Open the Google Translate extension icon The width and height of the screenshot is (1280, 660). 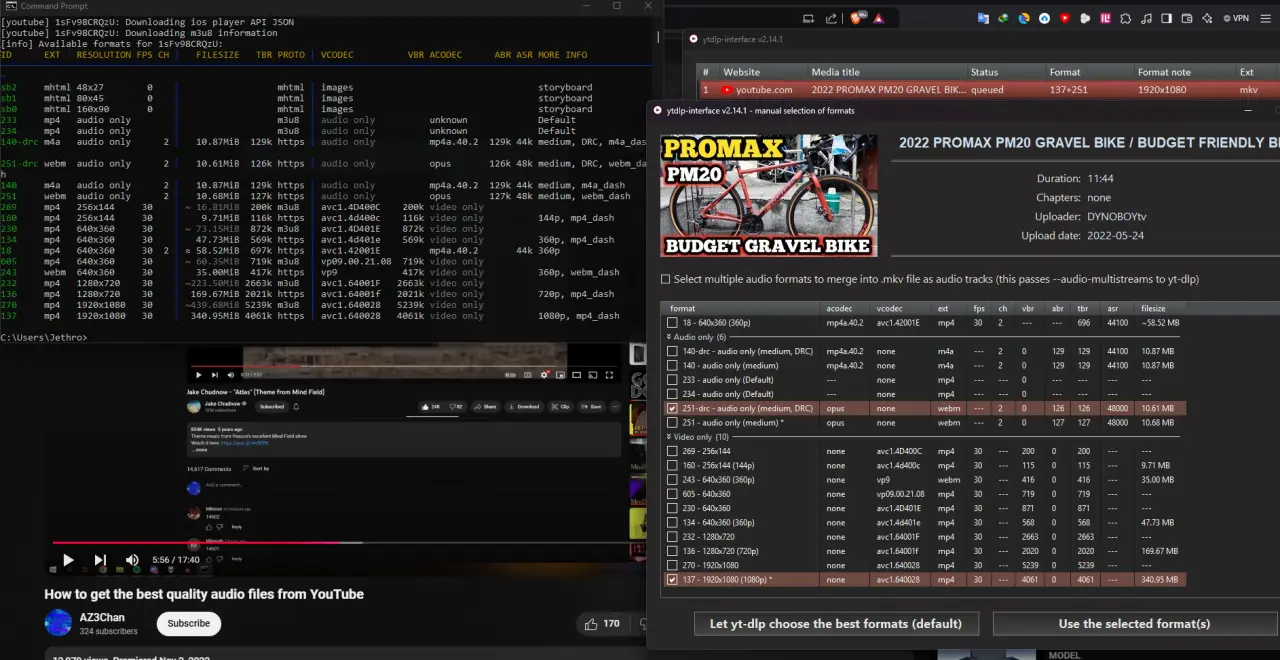(984, 18)
